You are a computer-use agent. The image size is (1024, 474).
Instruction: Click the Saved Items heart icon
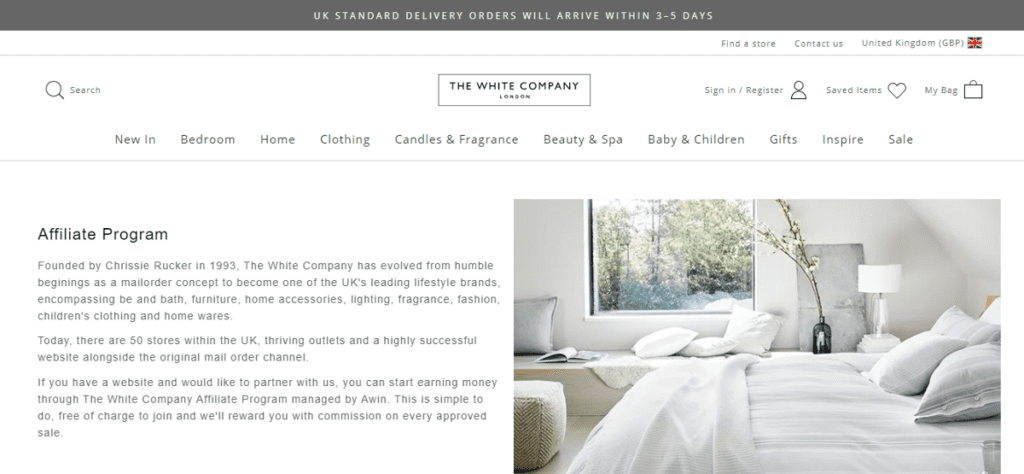(x=897, y=90)
